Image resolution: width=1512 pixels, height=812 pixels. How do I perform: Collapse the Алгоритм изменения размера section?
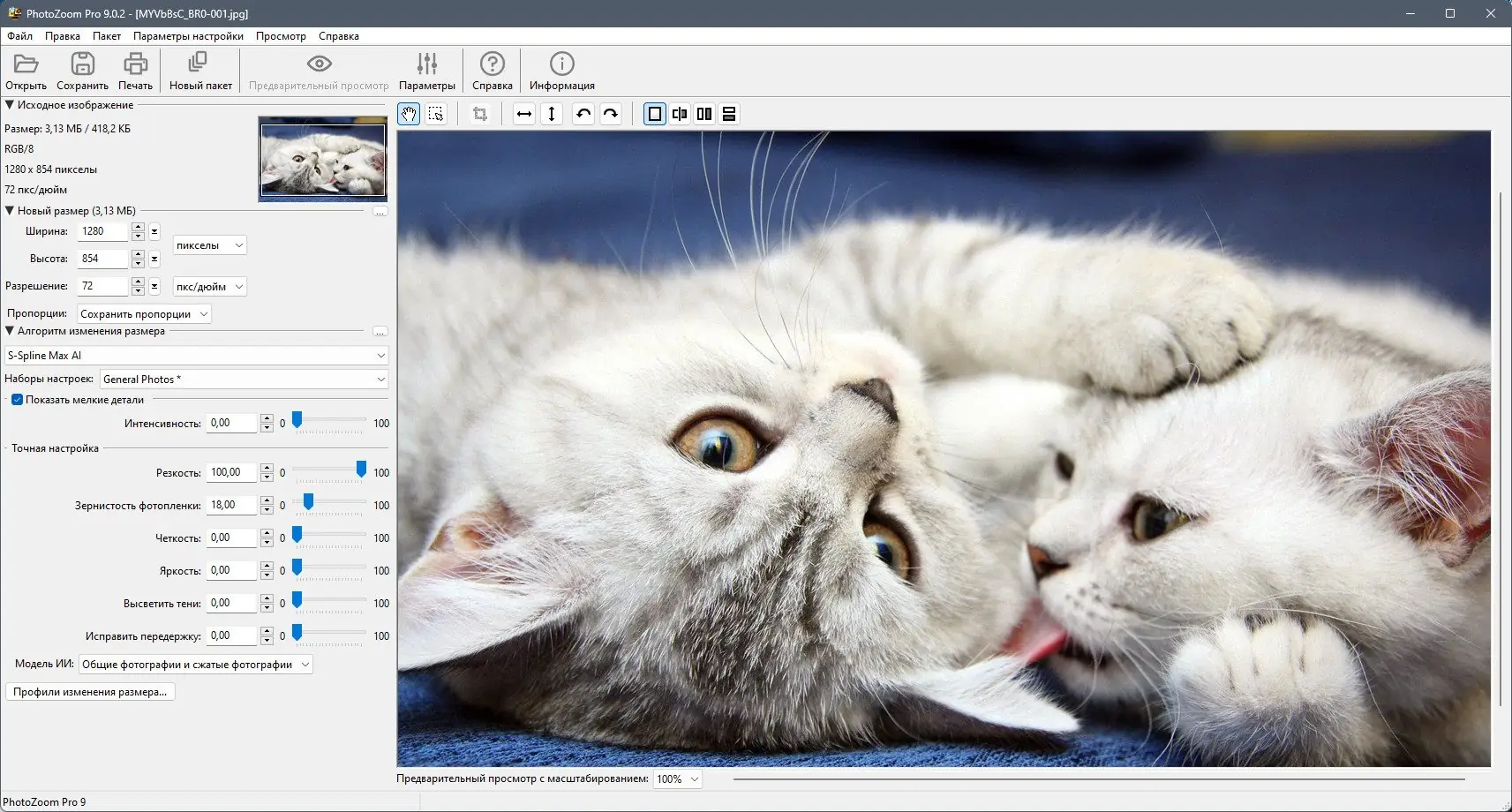(10, 331)
